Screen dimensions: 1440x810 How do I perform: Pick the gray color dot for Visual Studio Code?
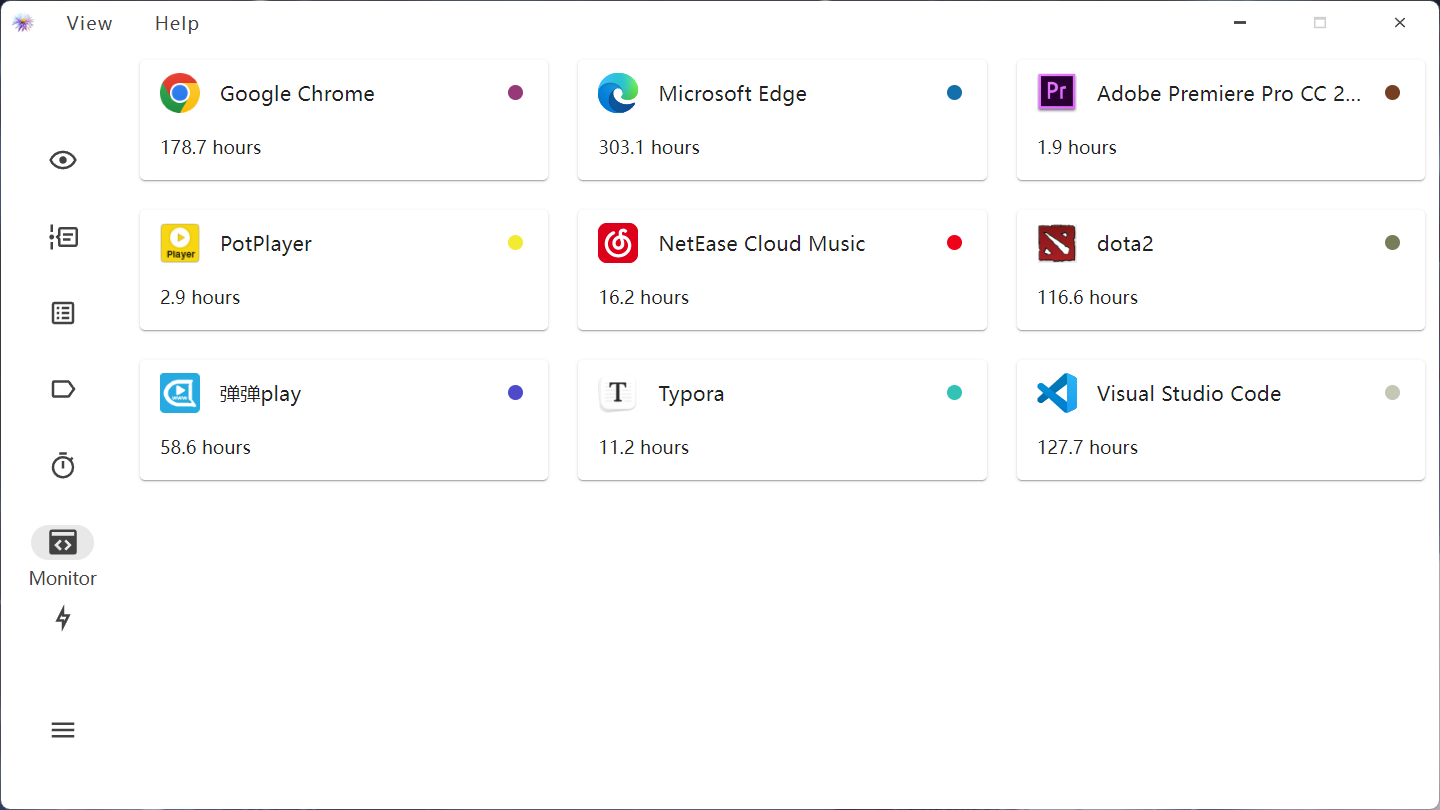coord(1392,393)
